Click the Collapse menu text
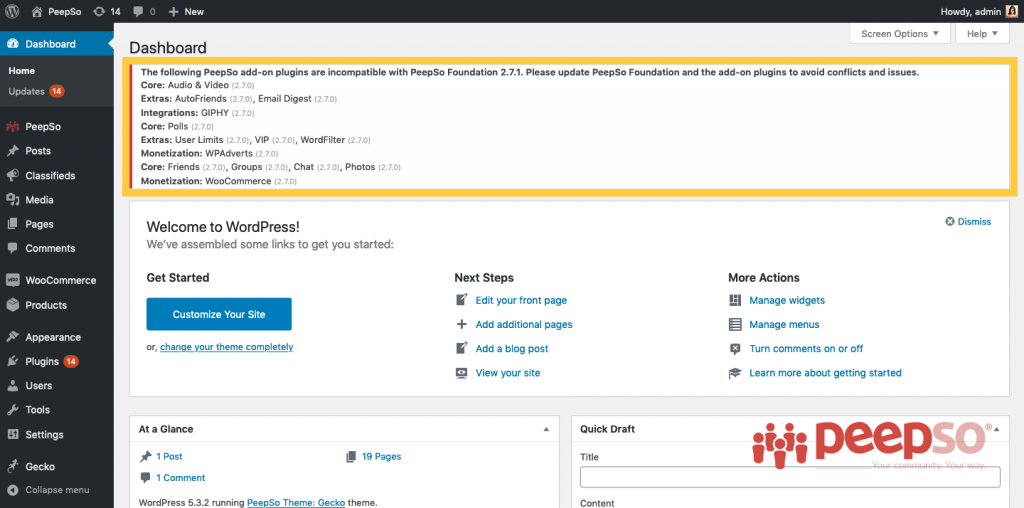Screen dimensions: 1024x508 pos(57,490)
